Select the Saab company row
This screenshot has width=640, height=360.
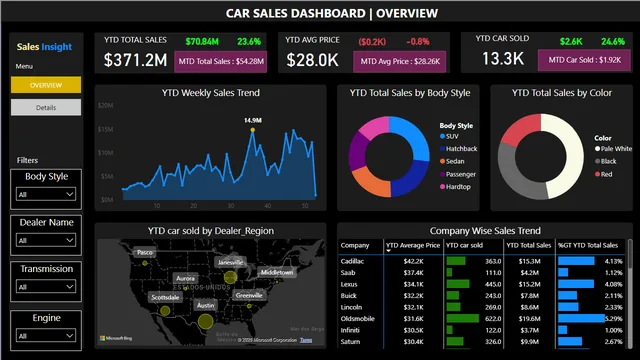coord(482,273)
